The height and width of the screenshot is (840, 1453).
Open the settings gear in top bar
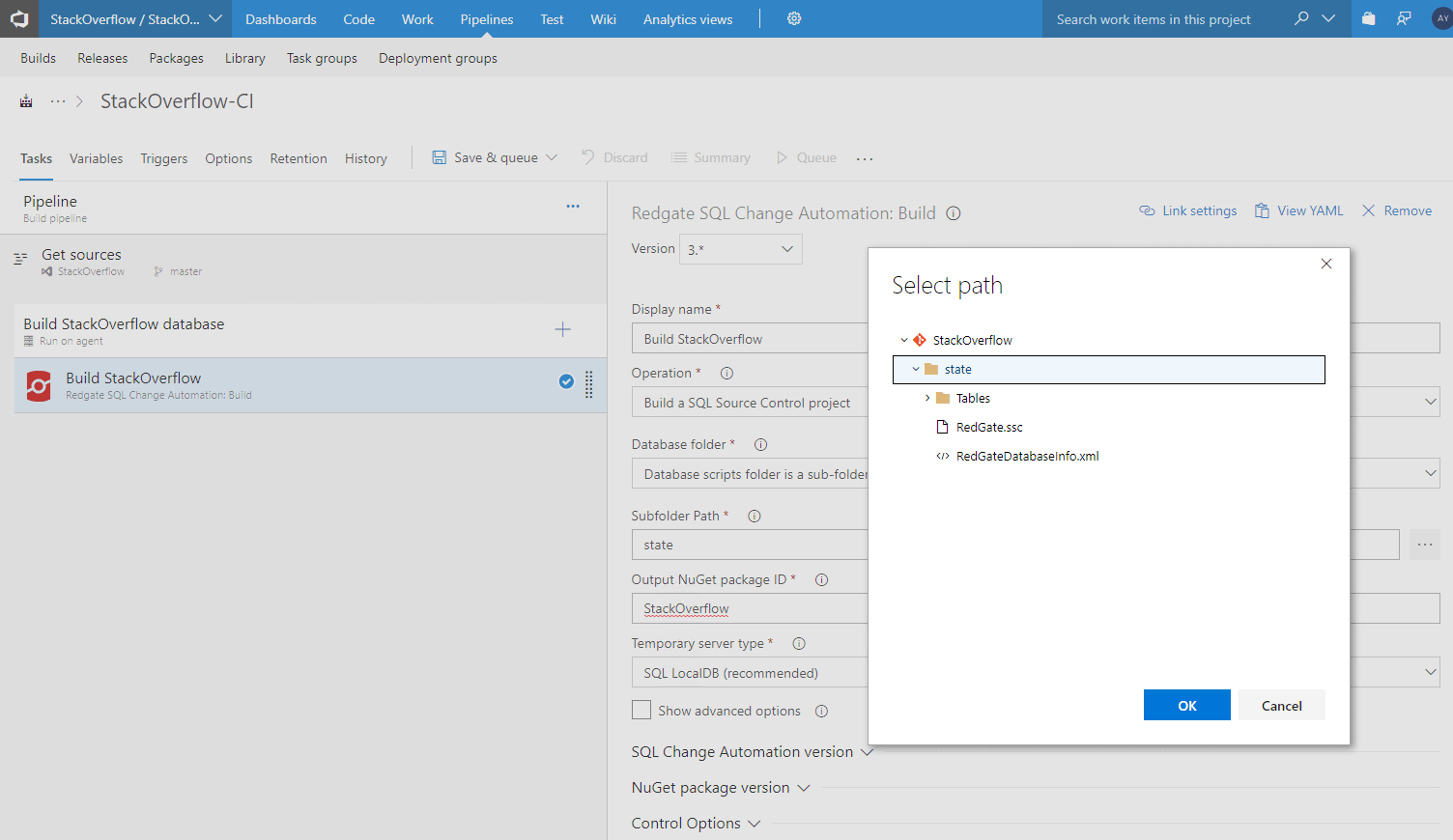point(794,19)
